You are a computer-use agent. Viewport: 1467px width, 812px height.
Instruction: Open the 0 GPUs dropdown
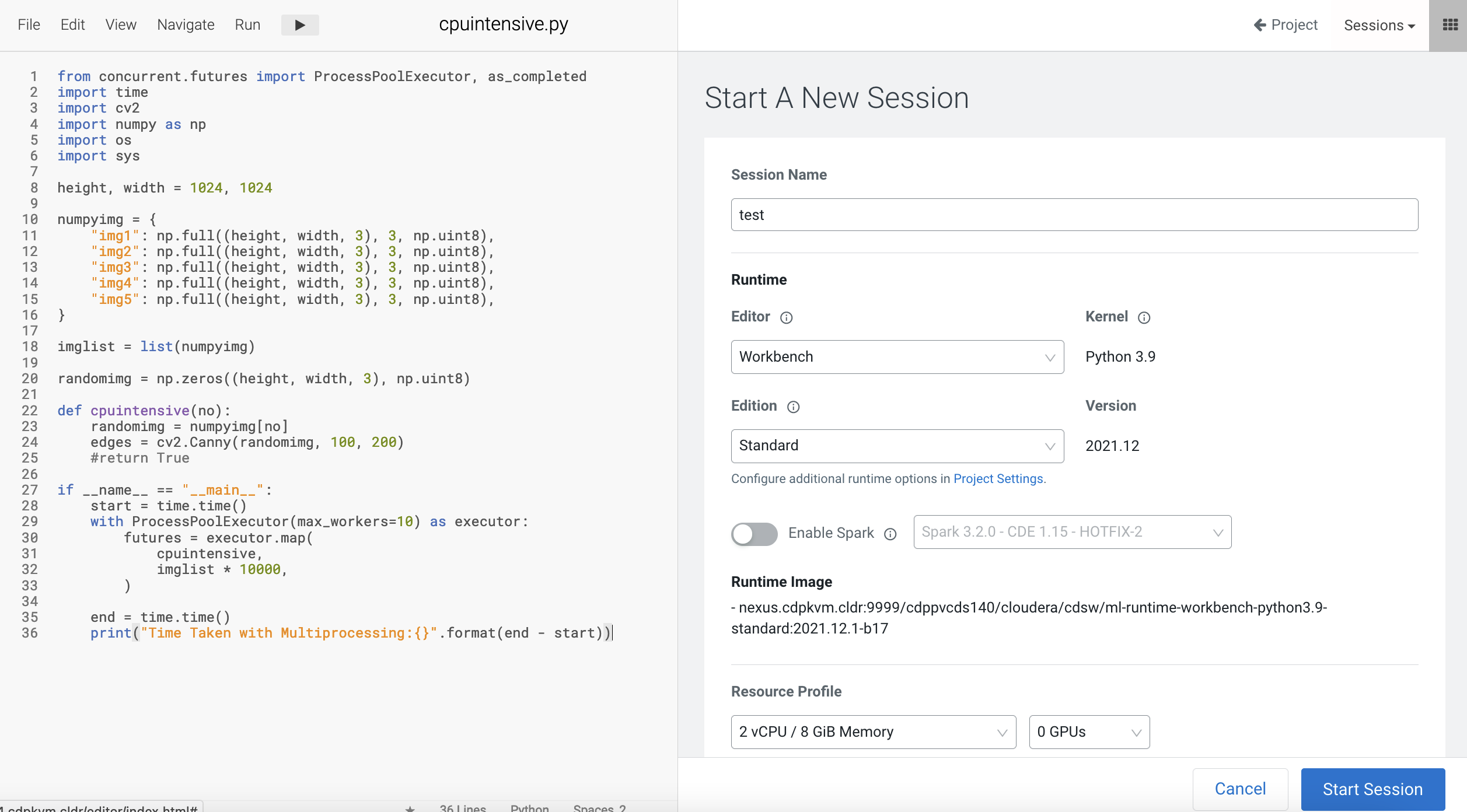click(x=1089, y=732)
